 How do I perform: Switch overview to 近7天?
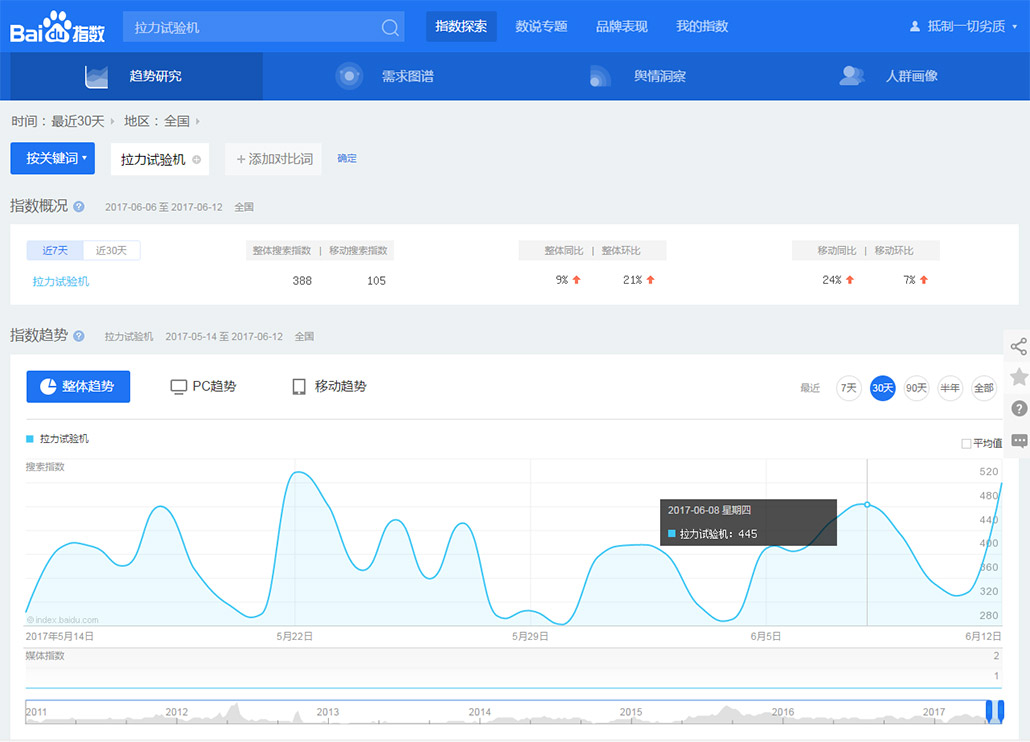55,250
